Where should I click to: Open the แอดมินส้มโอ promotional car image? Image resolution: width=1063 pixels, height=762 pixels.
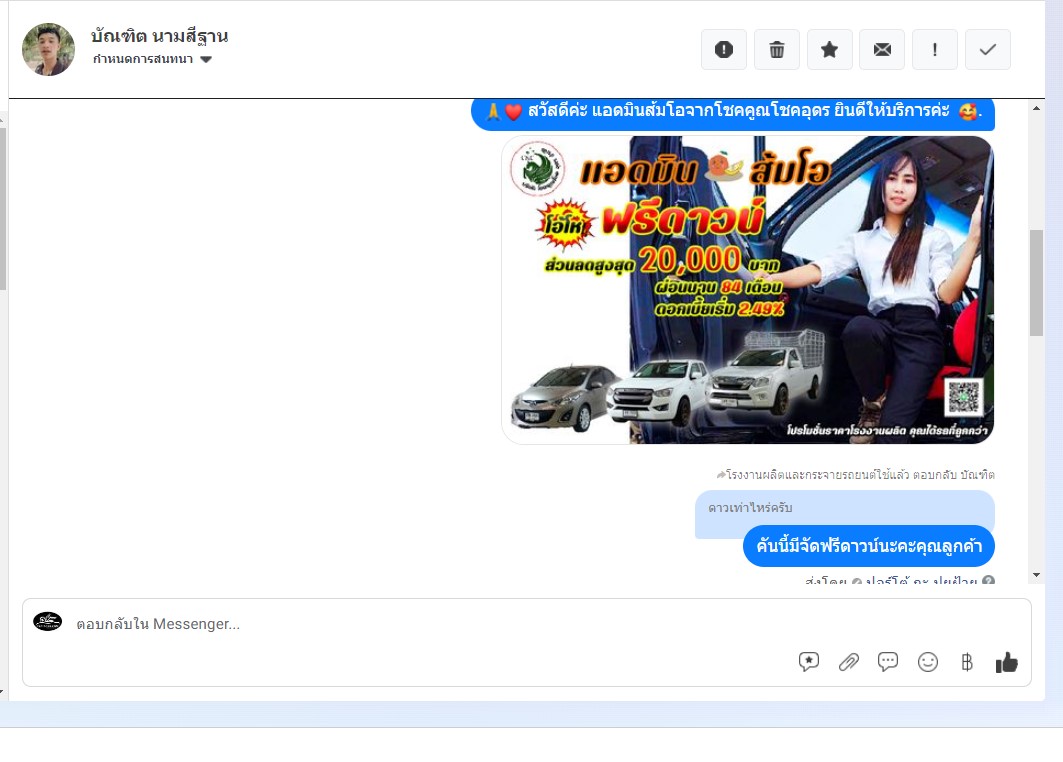[747, 290]
